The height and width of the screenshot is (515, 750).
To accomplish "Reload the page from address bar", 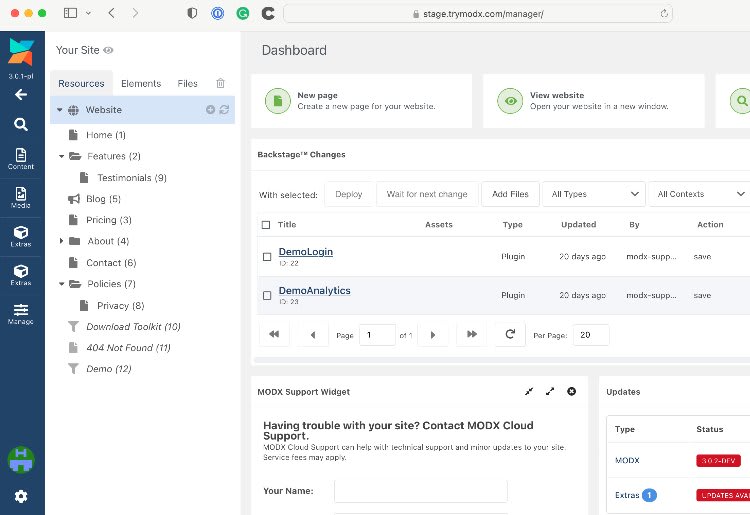I will (664, 13).
